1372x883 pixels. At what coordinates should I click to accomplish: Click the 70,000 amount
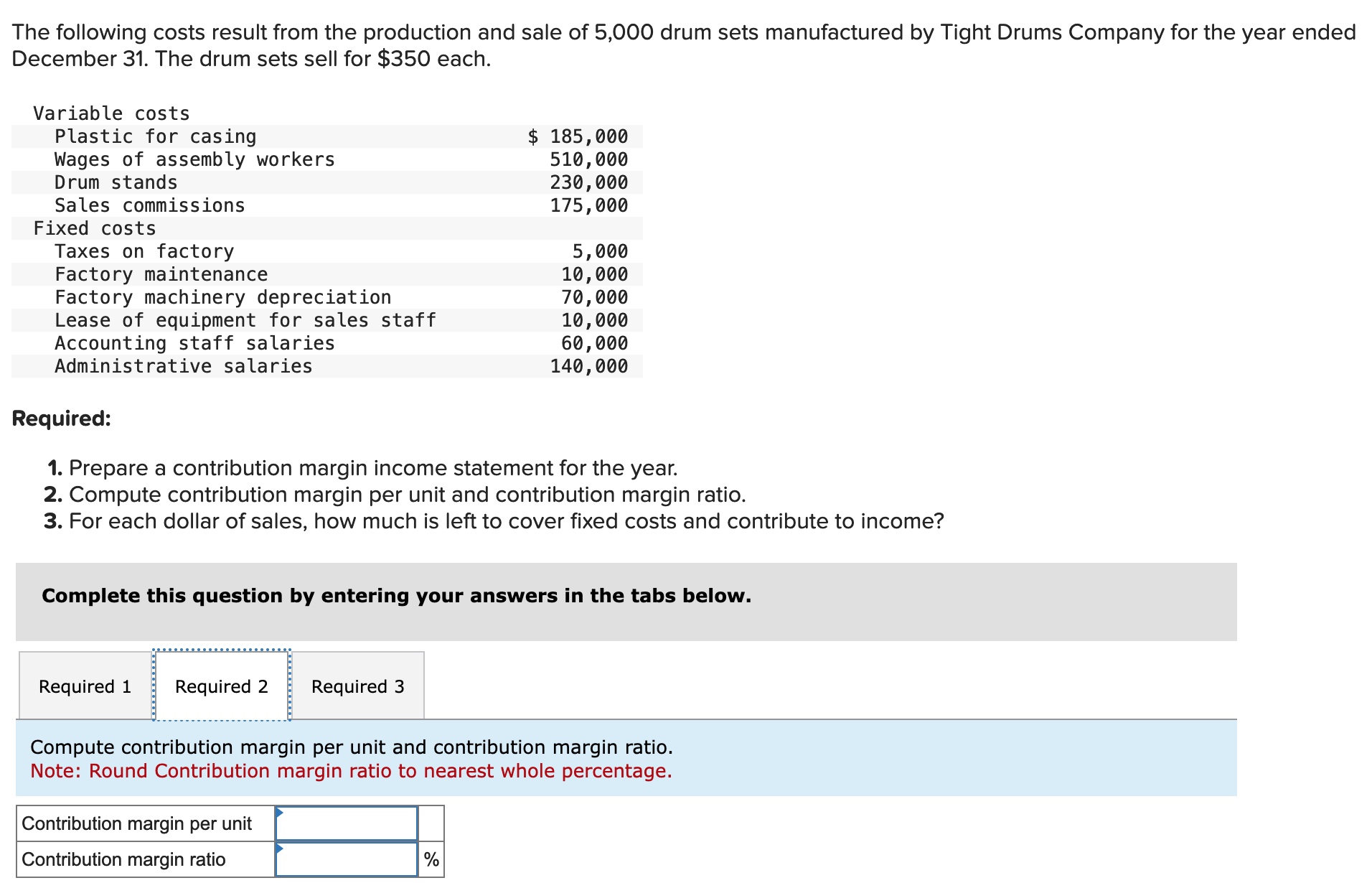(x=594, y=297)
